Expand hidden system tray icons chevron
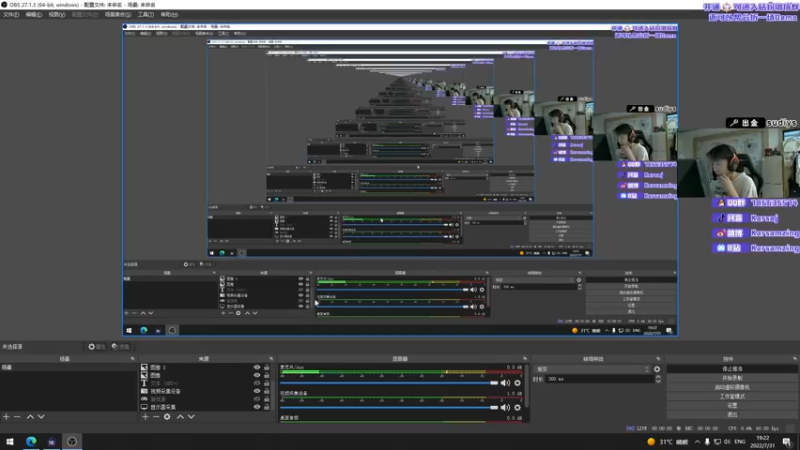Viewport: 800px width, 450px height. pos(697,441)
